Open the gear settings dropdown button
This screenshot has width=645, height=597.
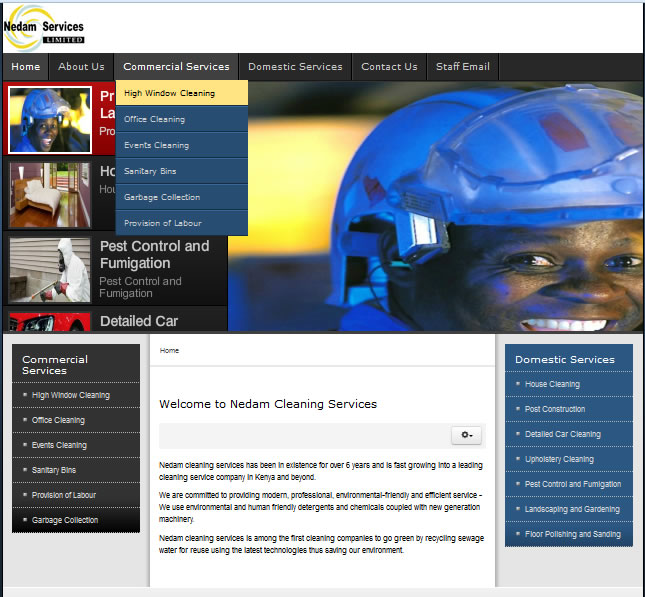click(466, 435)
